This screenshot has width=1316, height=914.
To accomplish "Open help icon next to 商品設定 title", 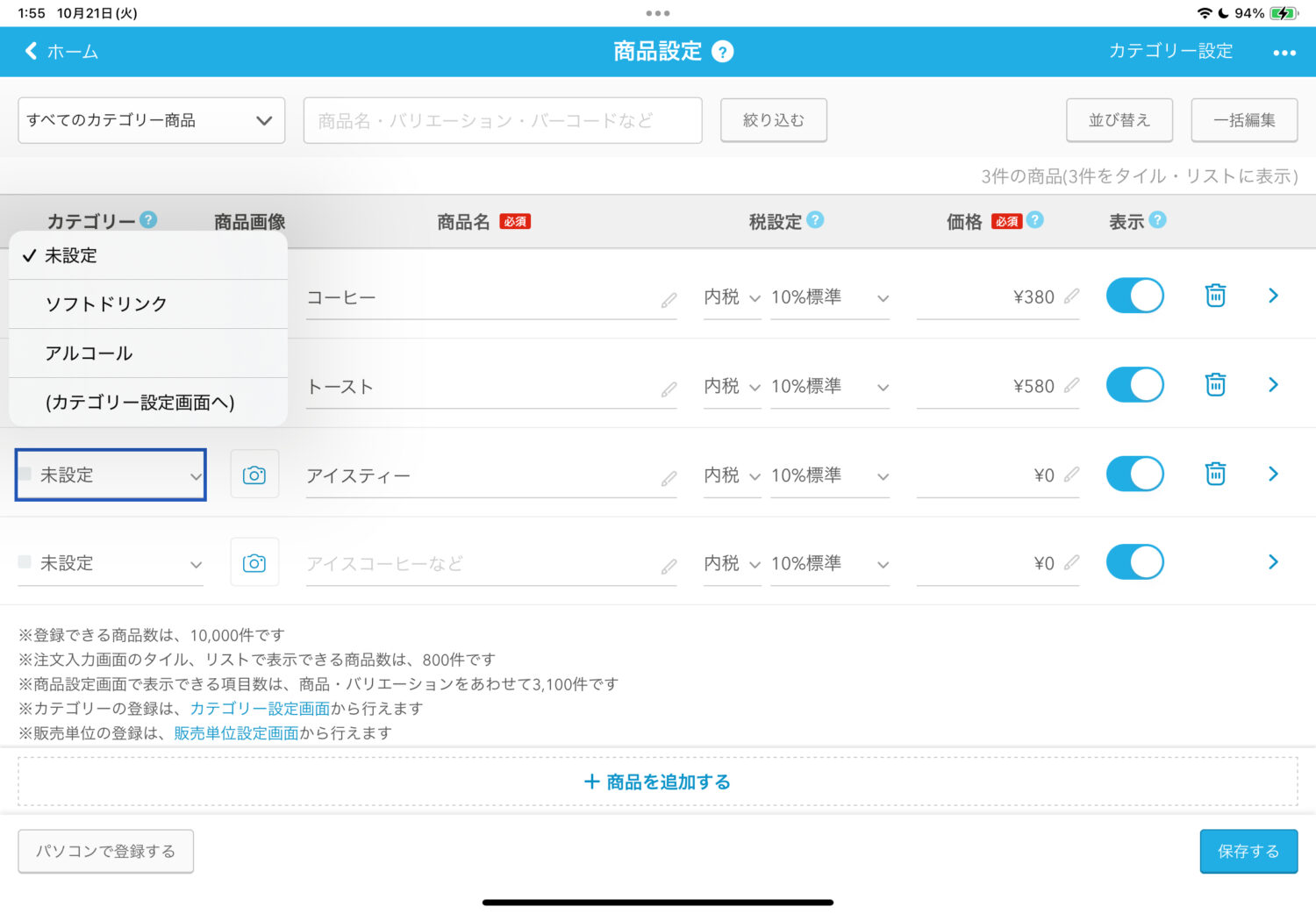I will click(722, 52).
